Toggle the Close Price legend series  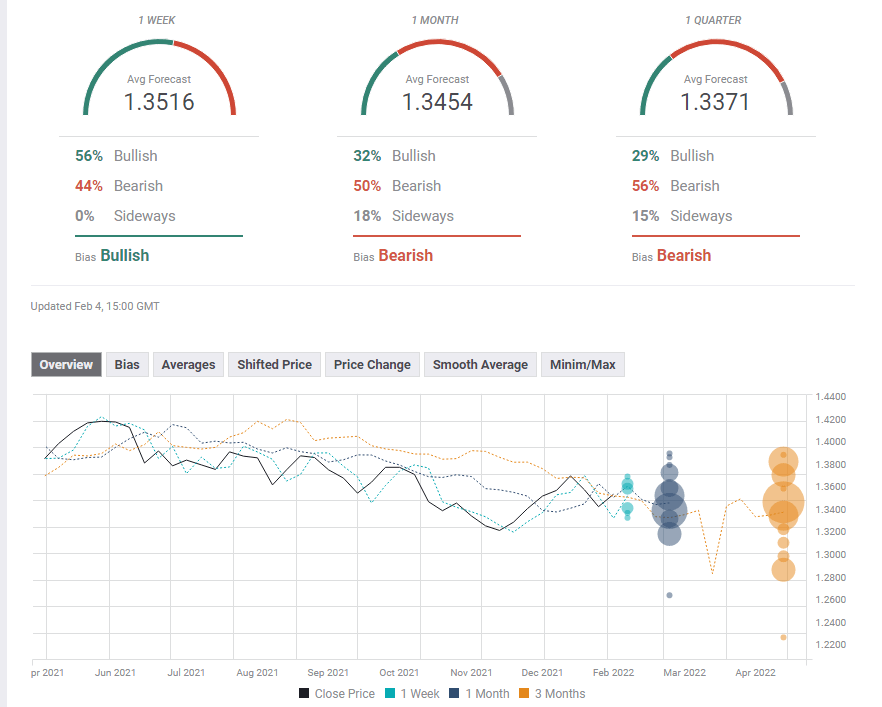click(337, 693)
